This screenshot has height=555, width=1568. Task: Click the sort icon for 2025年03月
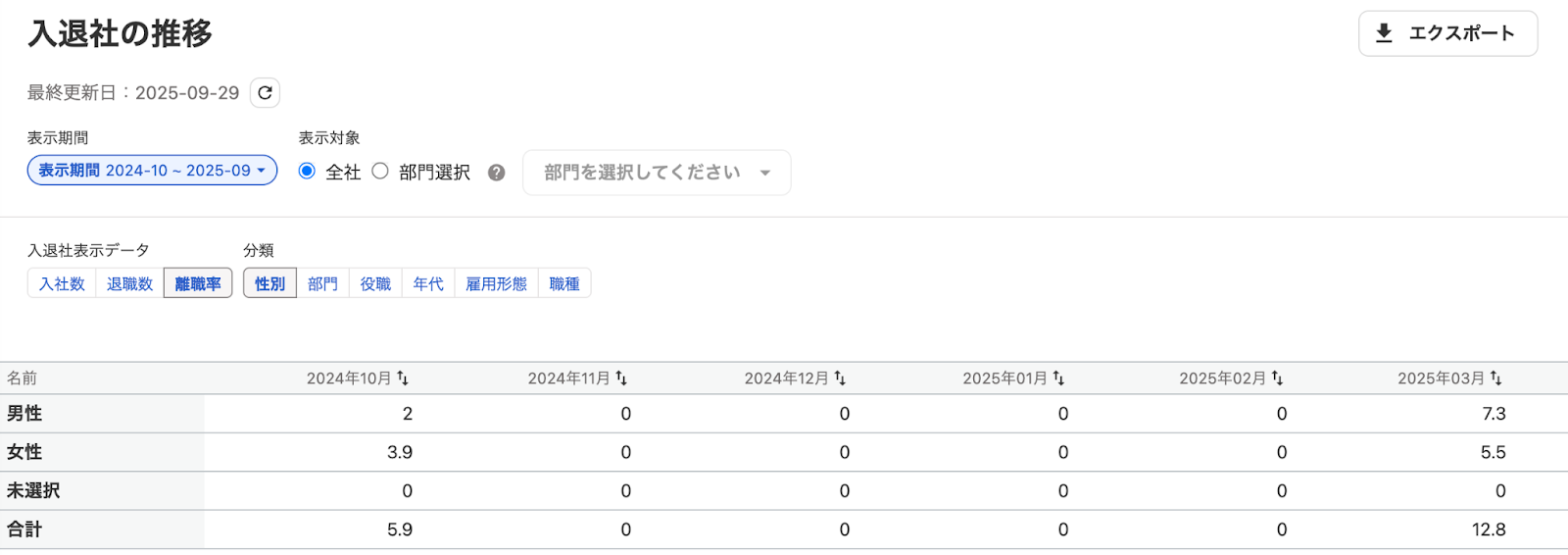coord(1495,378)
